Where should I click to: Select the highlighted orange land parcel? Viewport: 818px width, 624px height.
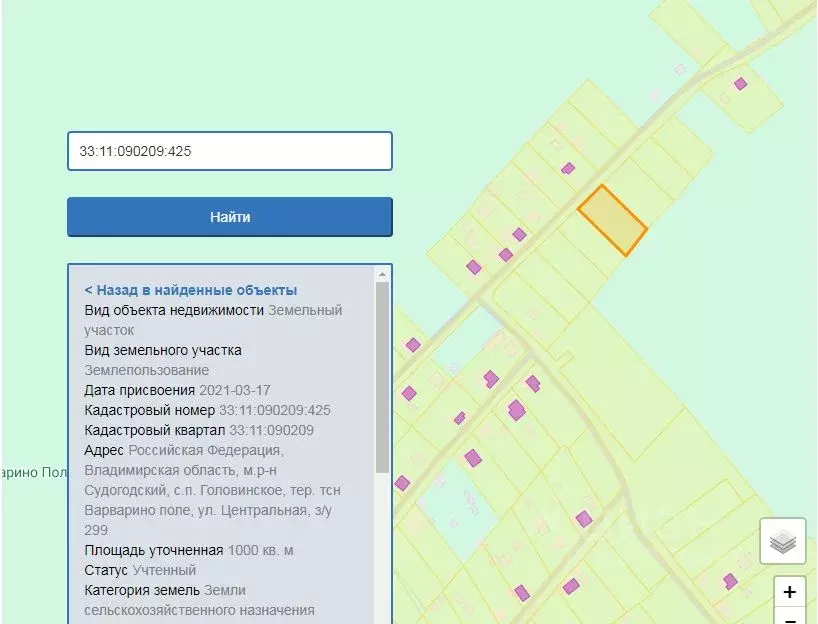[612, 221]
